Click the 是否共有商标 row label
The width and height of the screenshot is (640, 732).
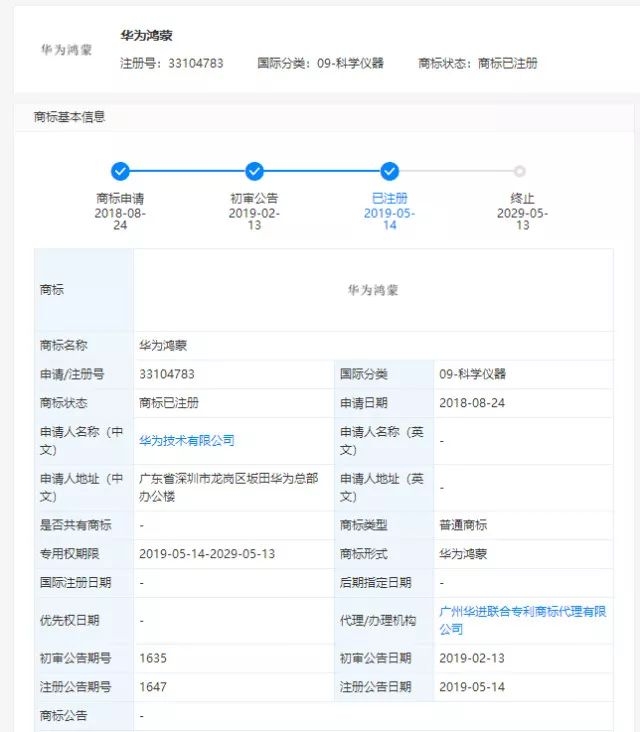coord(75,525)
